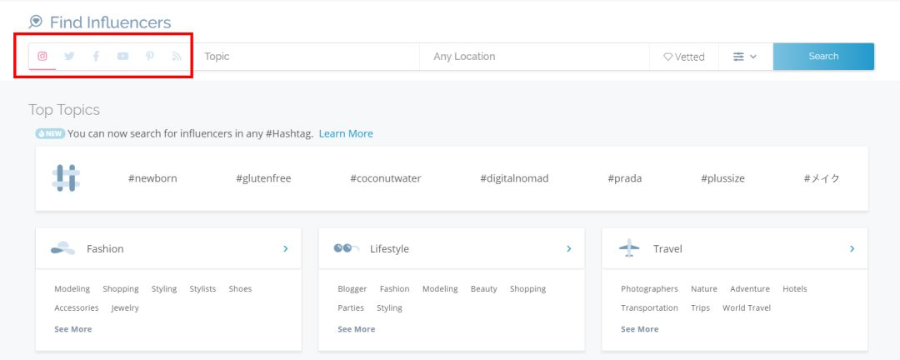Click the Any Location field
This screenshot has width=900, height=360.
[x=534, y=57]
